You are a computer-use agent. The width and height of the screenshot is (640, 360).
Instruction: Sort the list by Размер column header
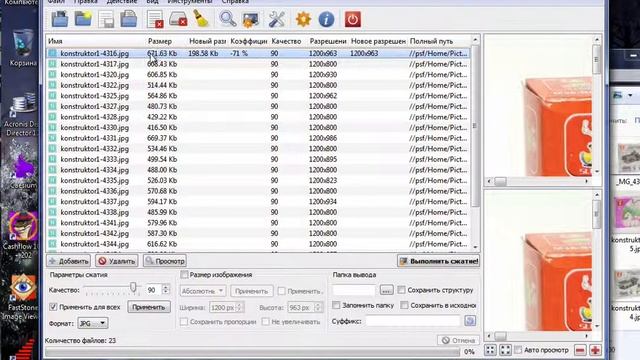pos(166,41)
